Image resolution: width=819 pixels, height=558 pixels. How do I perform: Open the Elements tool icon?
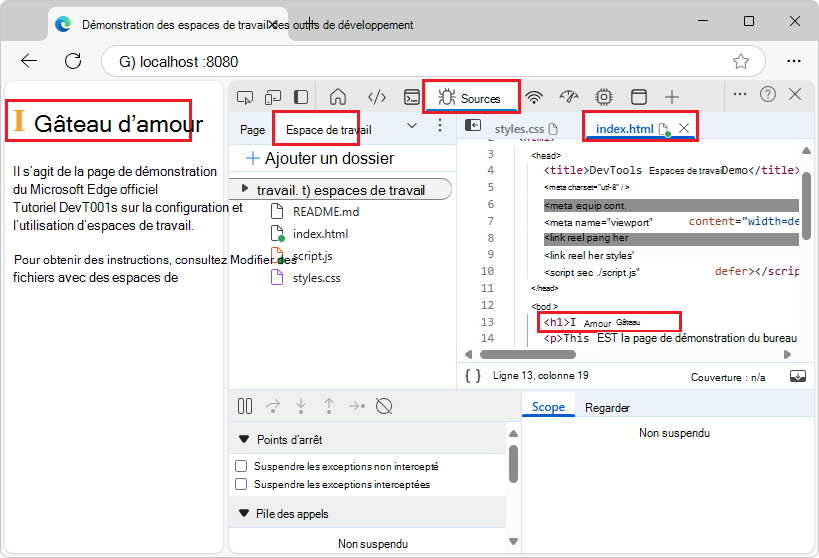(x=377, y=97)
